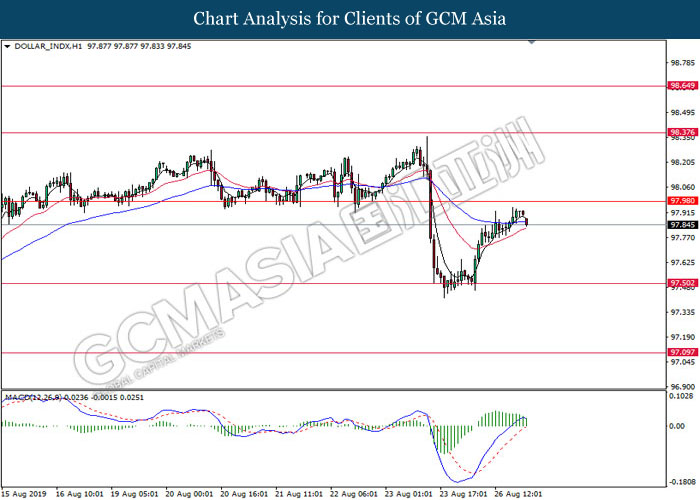The image size is (700, 500).
Task: Select the 98.376 resistance price tag
Action: [x=682, y=132]
